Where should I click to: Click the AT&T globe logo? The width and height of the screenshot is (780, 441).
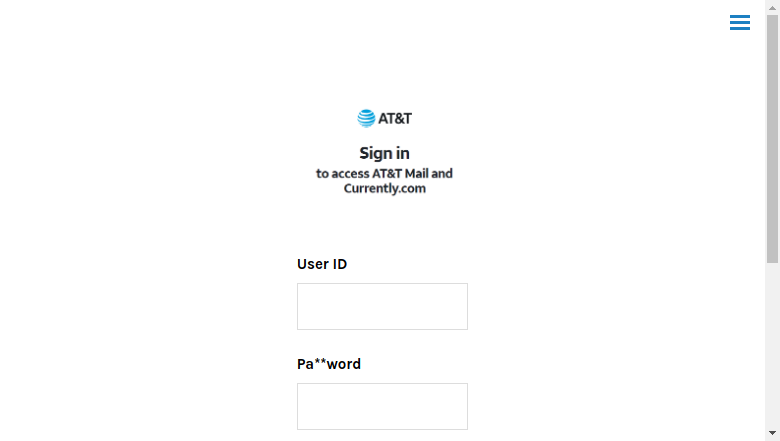[366, 118]
